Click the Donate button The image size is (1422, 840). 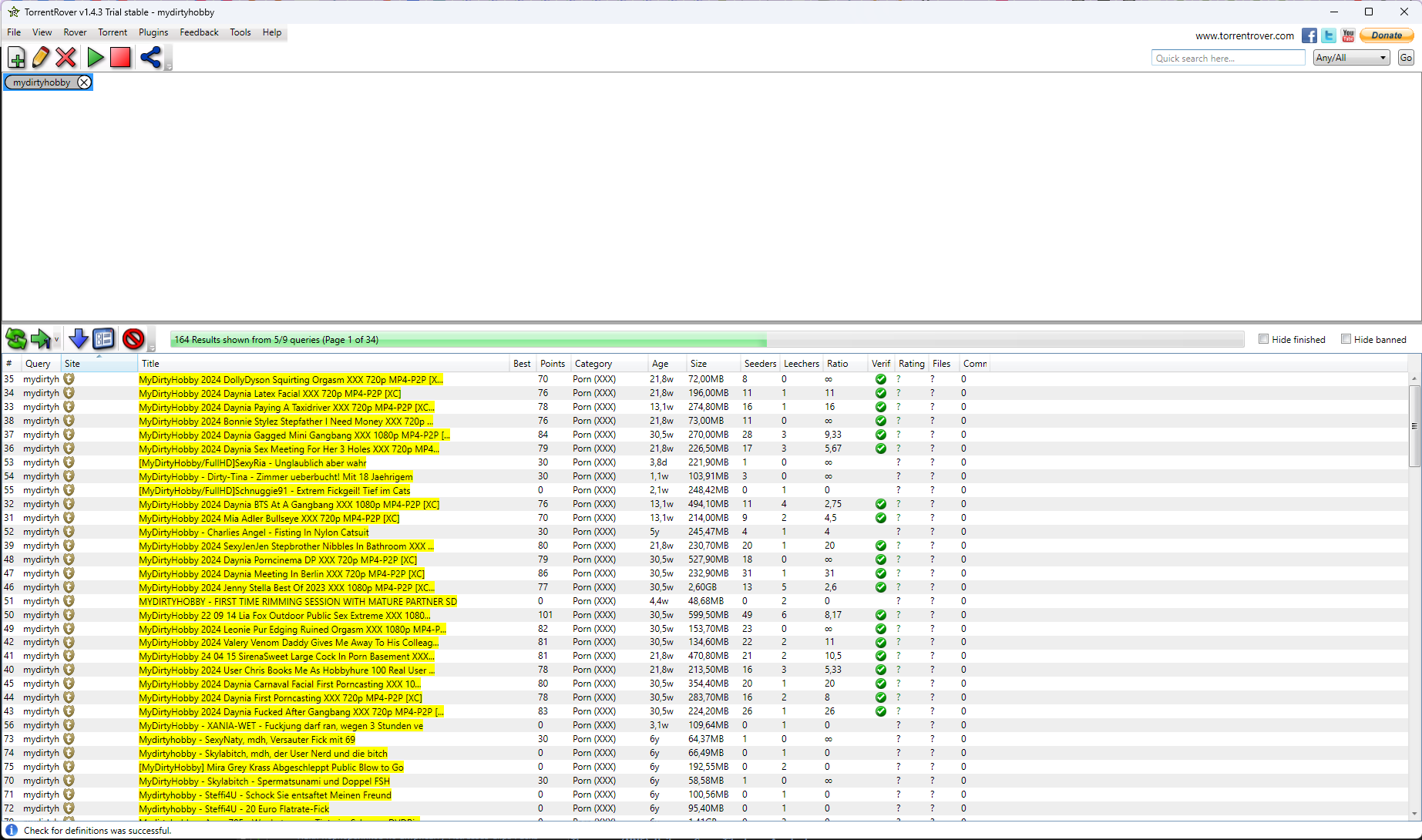click(1386, 35)
